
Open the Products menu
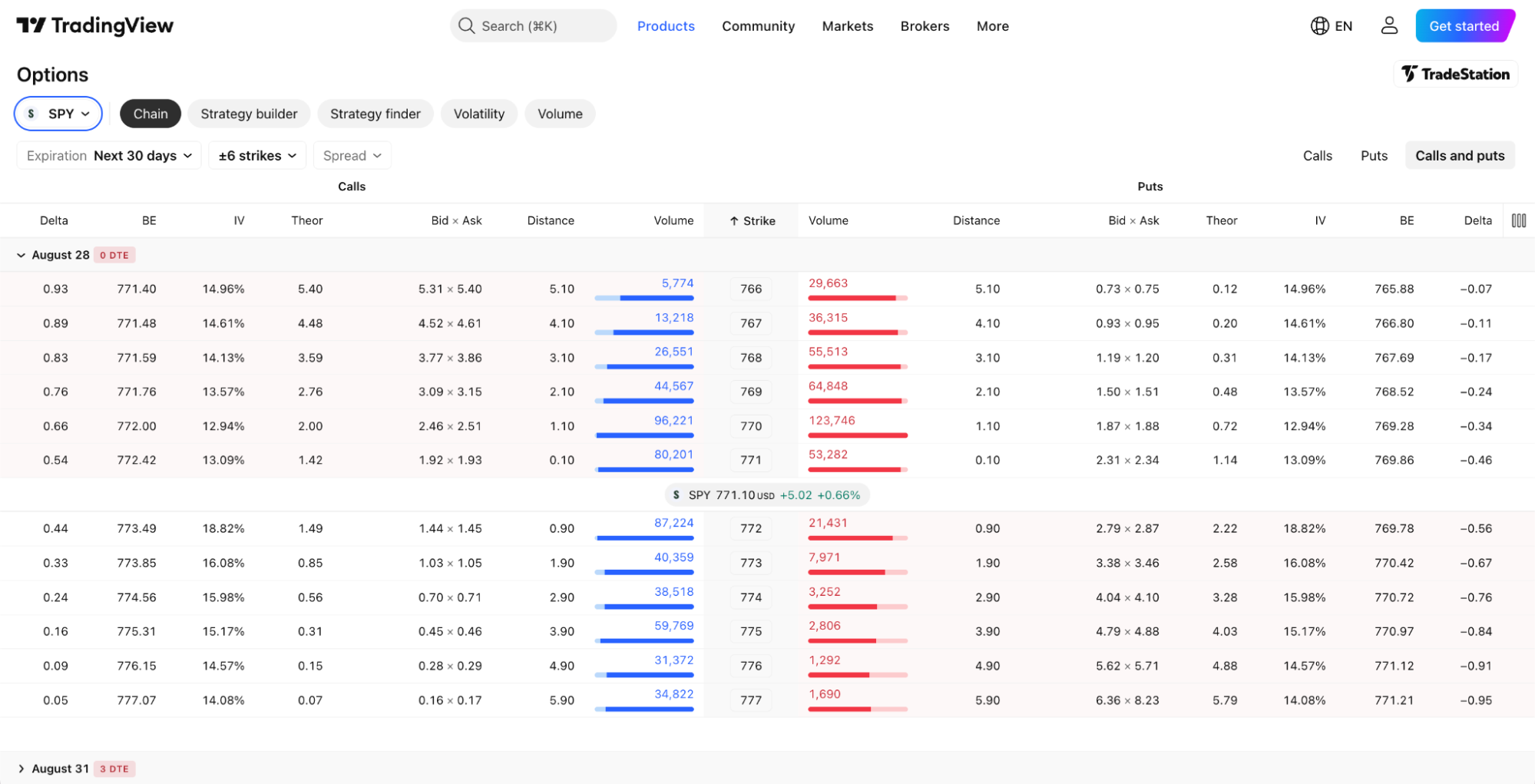[x=666, y=26]
